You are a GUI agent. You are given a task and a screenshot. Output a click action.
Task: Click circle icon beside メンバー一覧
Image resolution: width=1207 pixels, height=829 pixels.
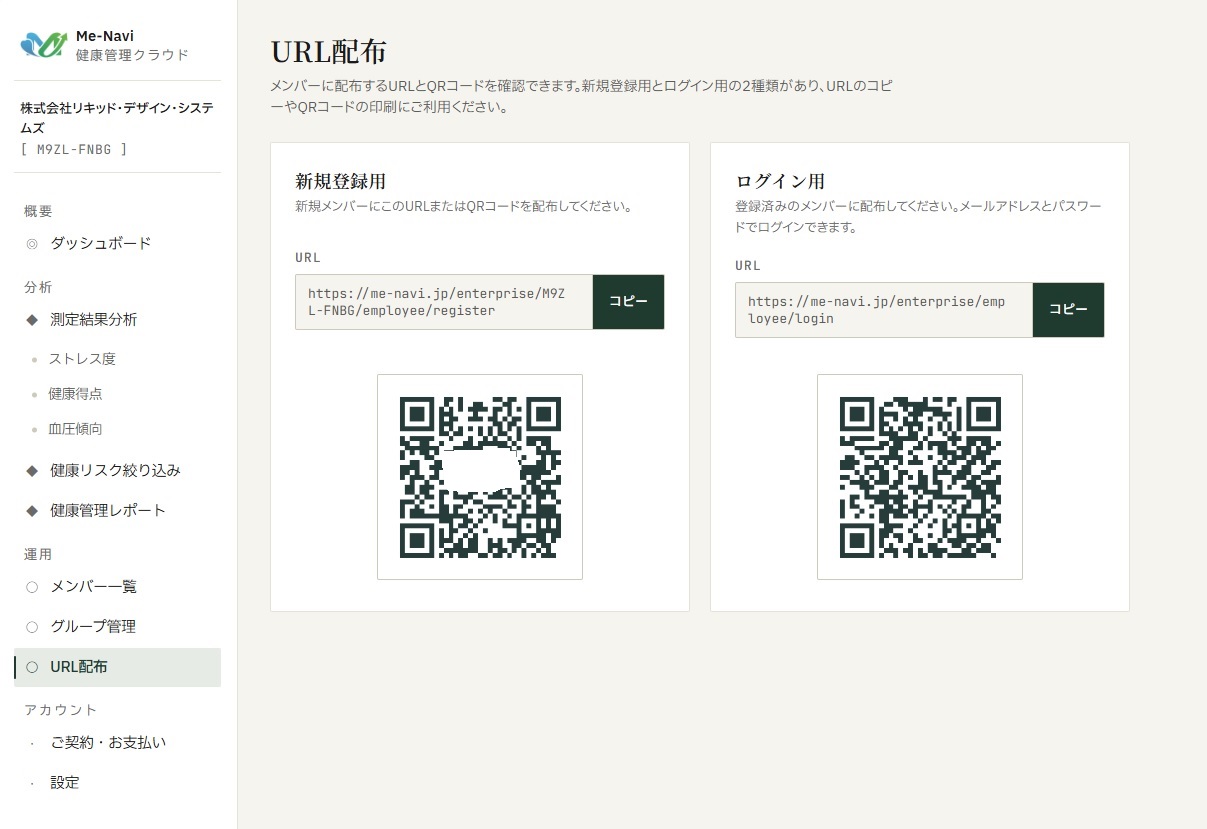coord(32,587)
